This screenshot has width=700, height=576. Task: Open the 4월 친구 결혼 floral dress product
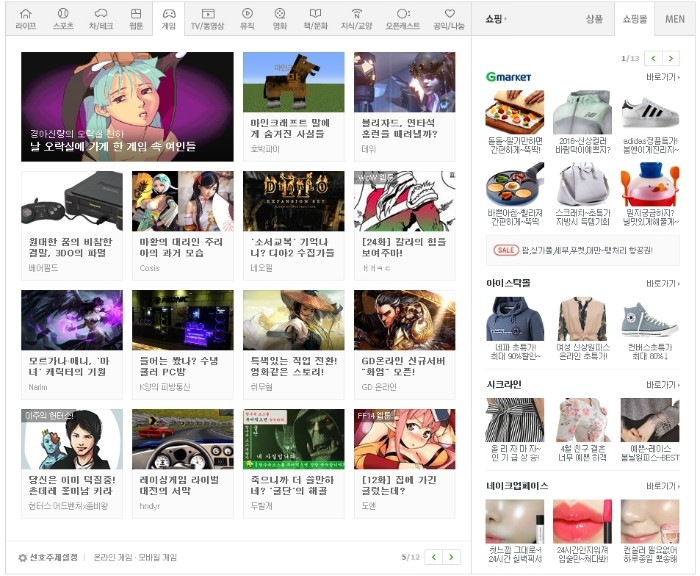(582, 430)
